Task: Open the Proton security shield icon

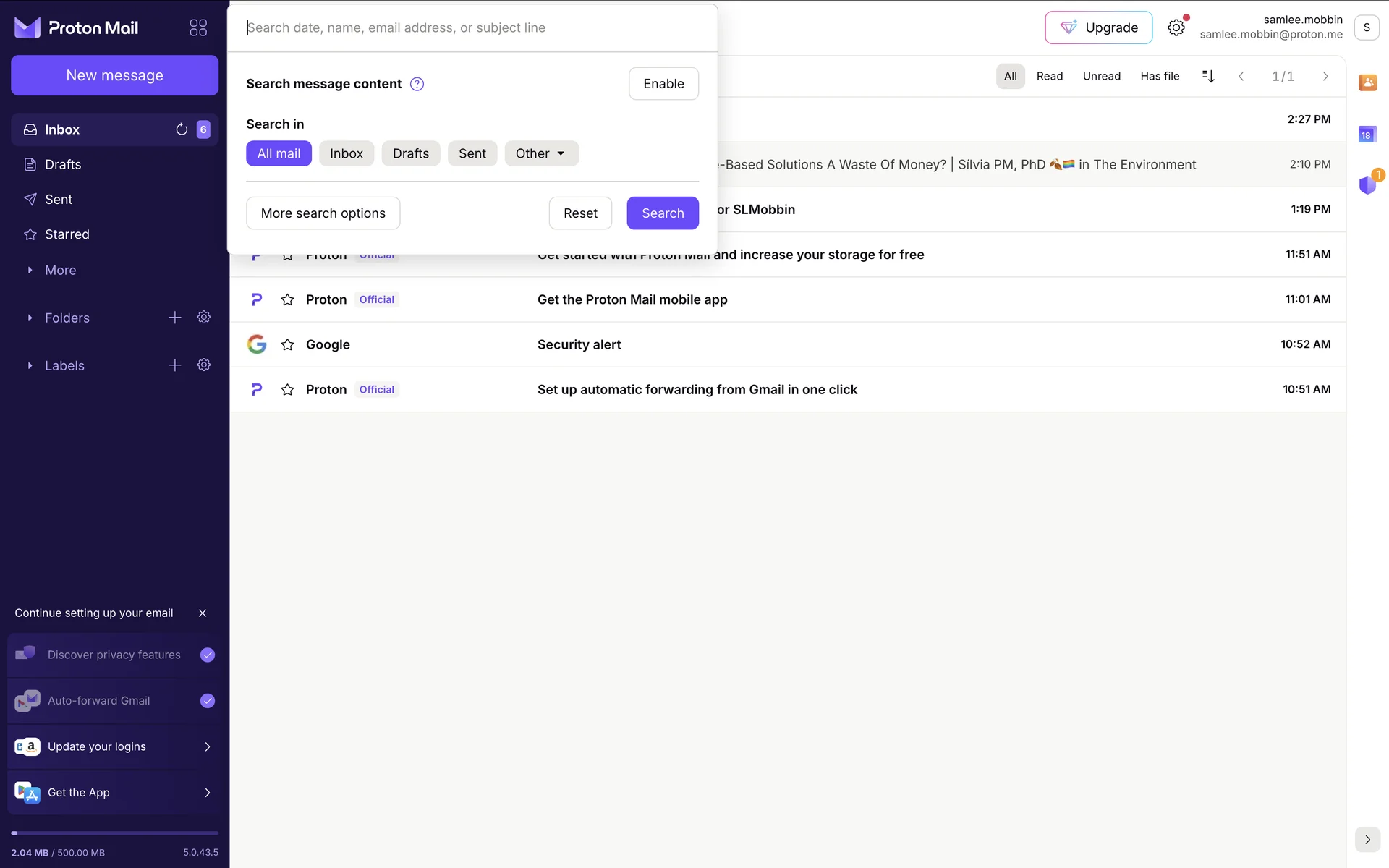Action: (1367, 185)
